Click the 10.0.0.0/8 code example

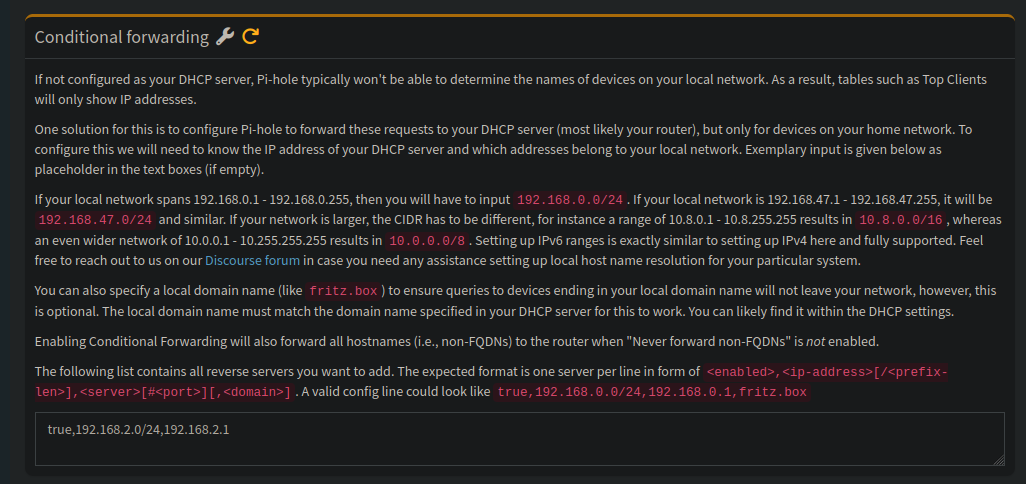tap(427, 241)
